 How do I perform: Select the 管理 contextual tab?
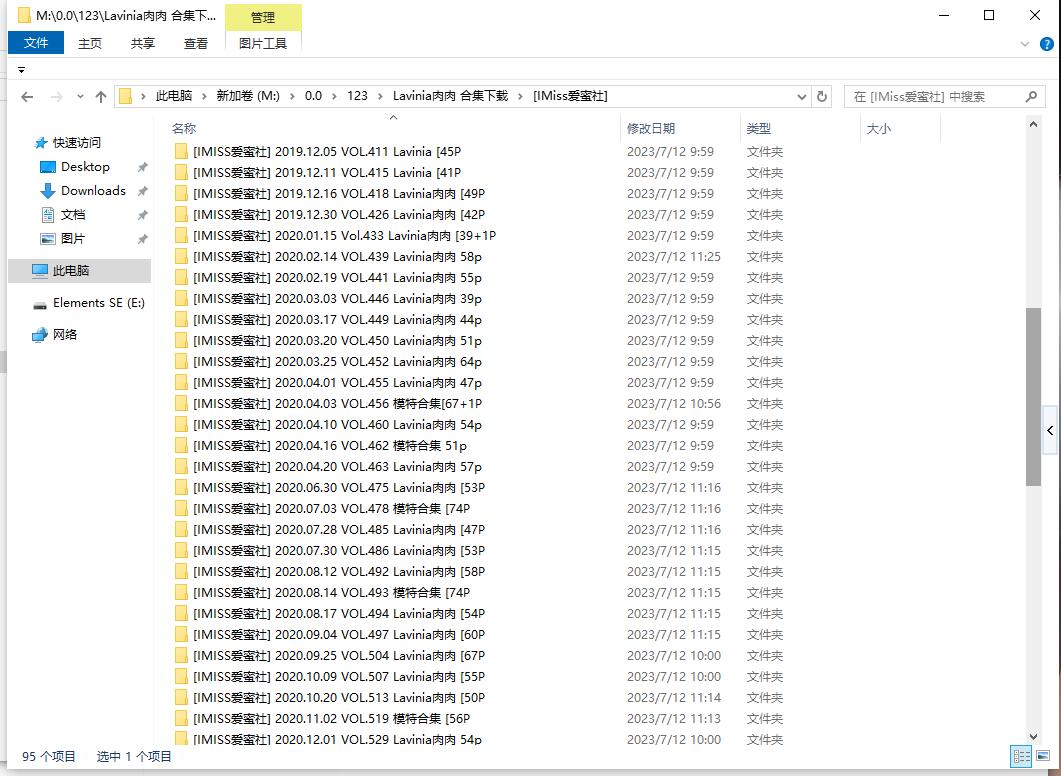[263, 18]
